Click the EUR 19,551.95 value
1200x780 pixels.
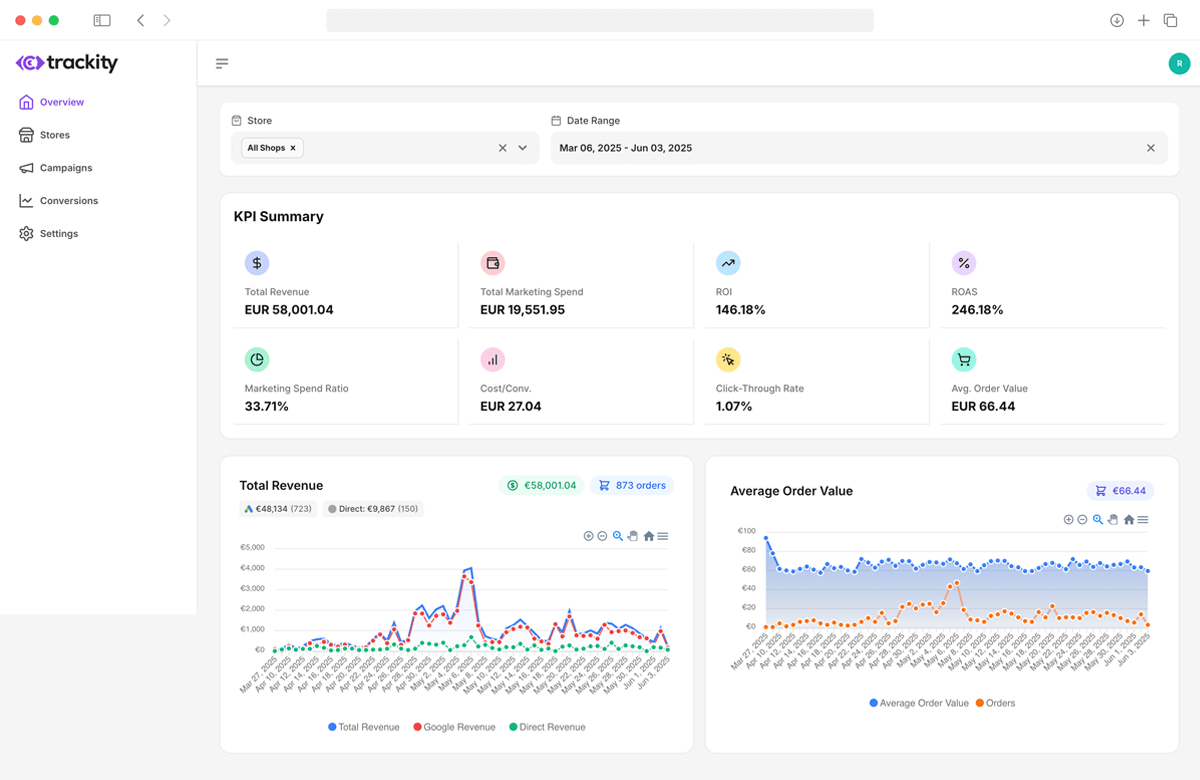coord(523,310)
